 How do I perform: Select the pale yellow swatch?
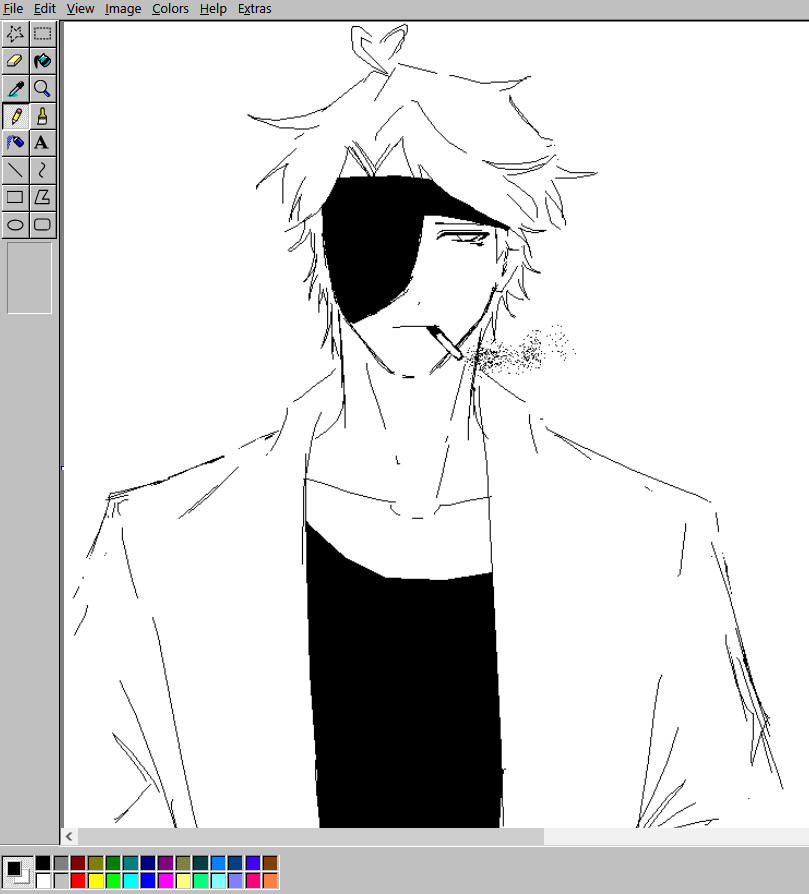coord(183,881)
